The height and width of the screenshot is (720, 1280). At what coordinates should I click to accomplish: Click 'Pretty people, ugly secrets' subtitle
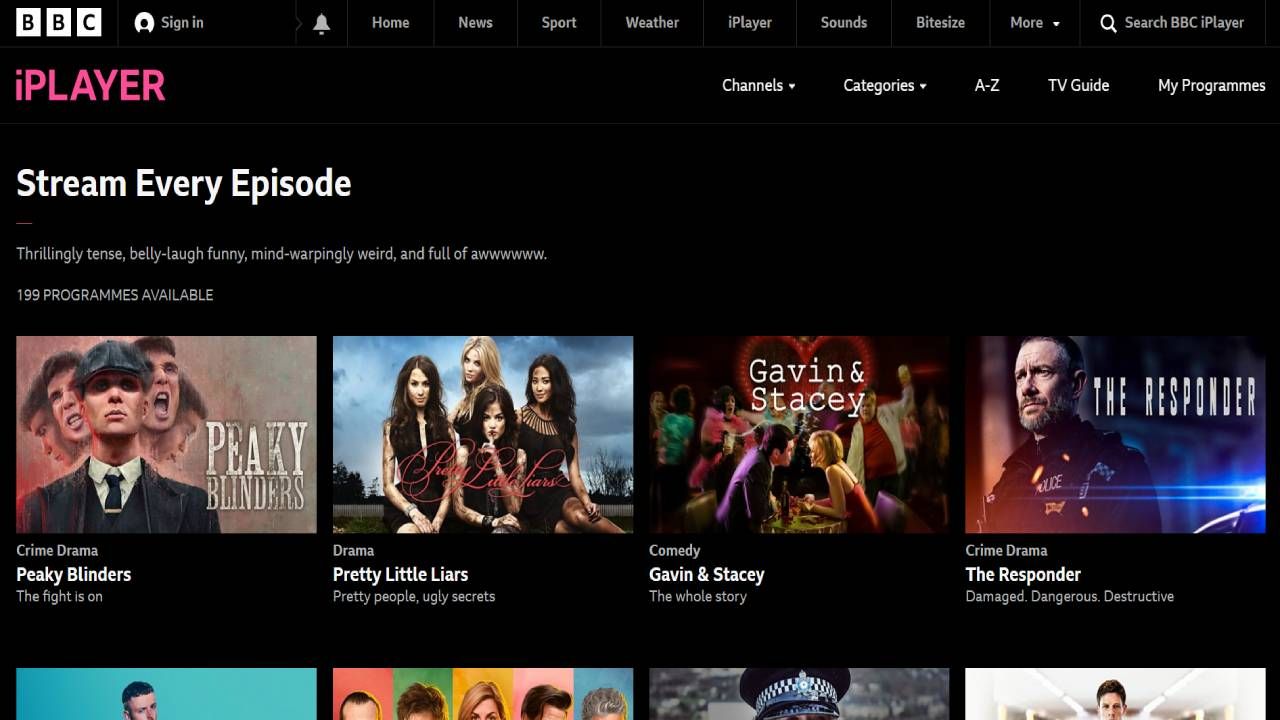(x=414, y=596)
